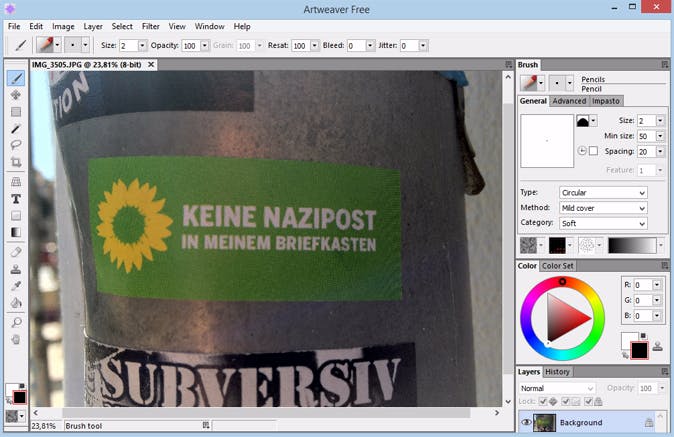Switch to the Impasto brush tab
Image resolution: width=674 pixels, height=437 pixels.
pos(606,101)
